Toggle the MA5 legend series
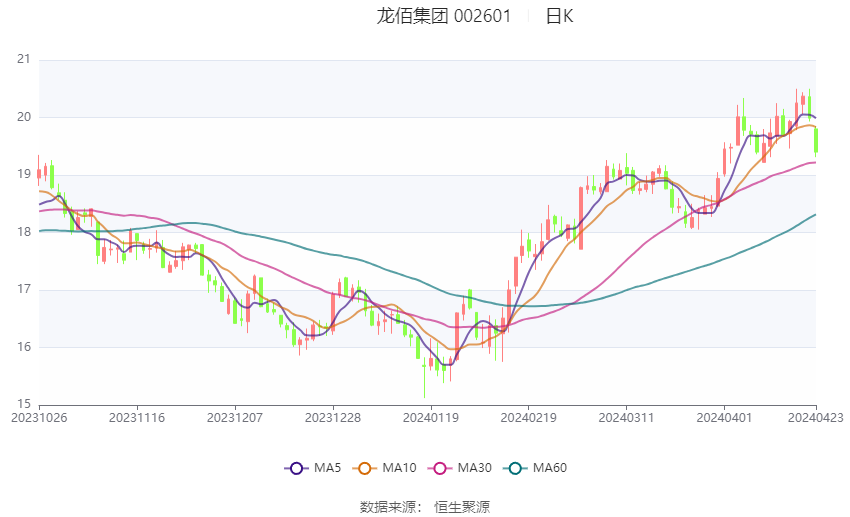This screenshot has height=517, width=850. tap(313, 468)
